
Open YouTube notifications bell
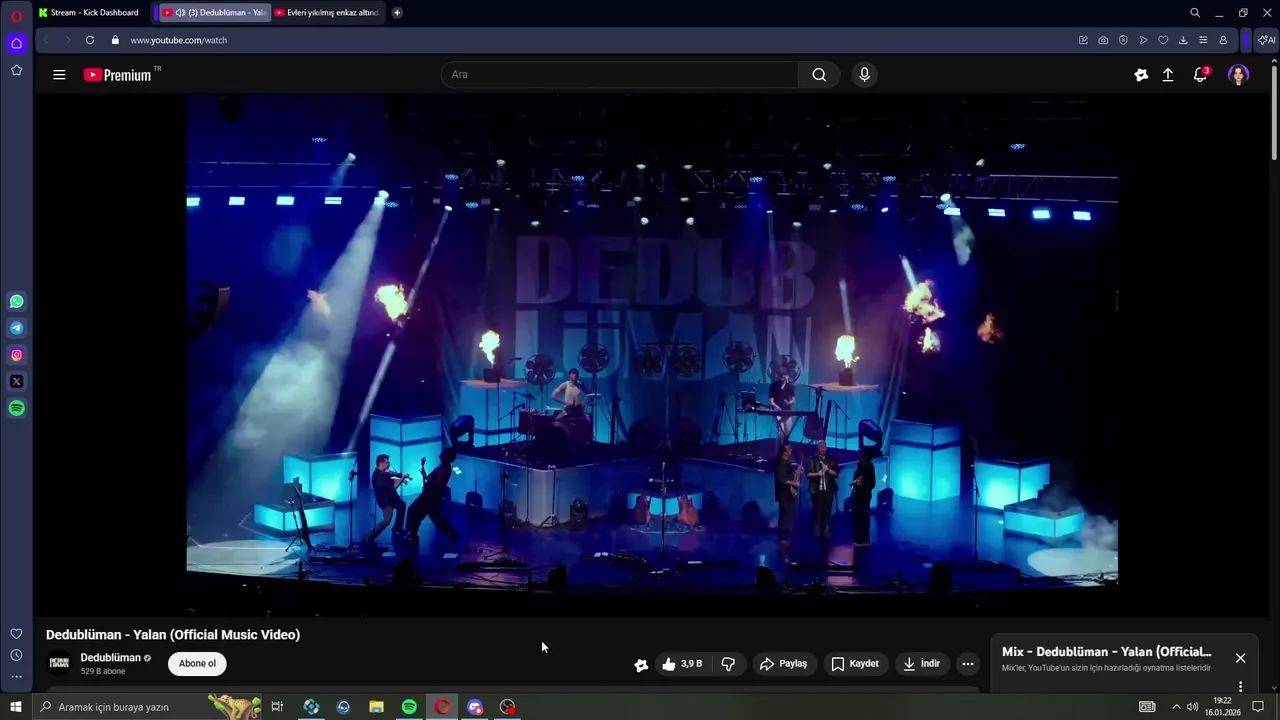tap(1200, 75)
